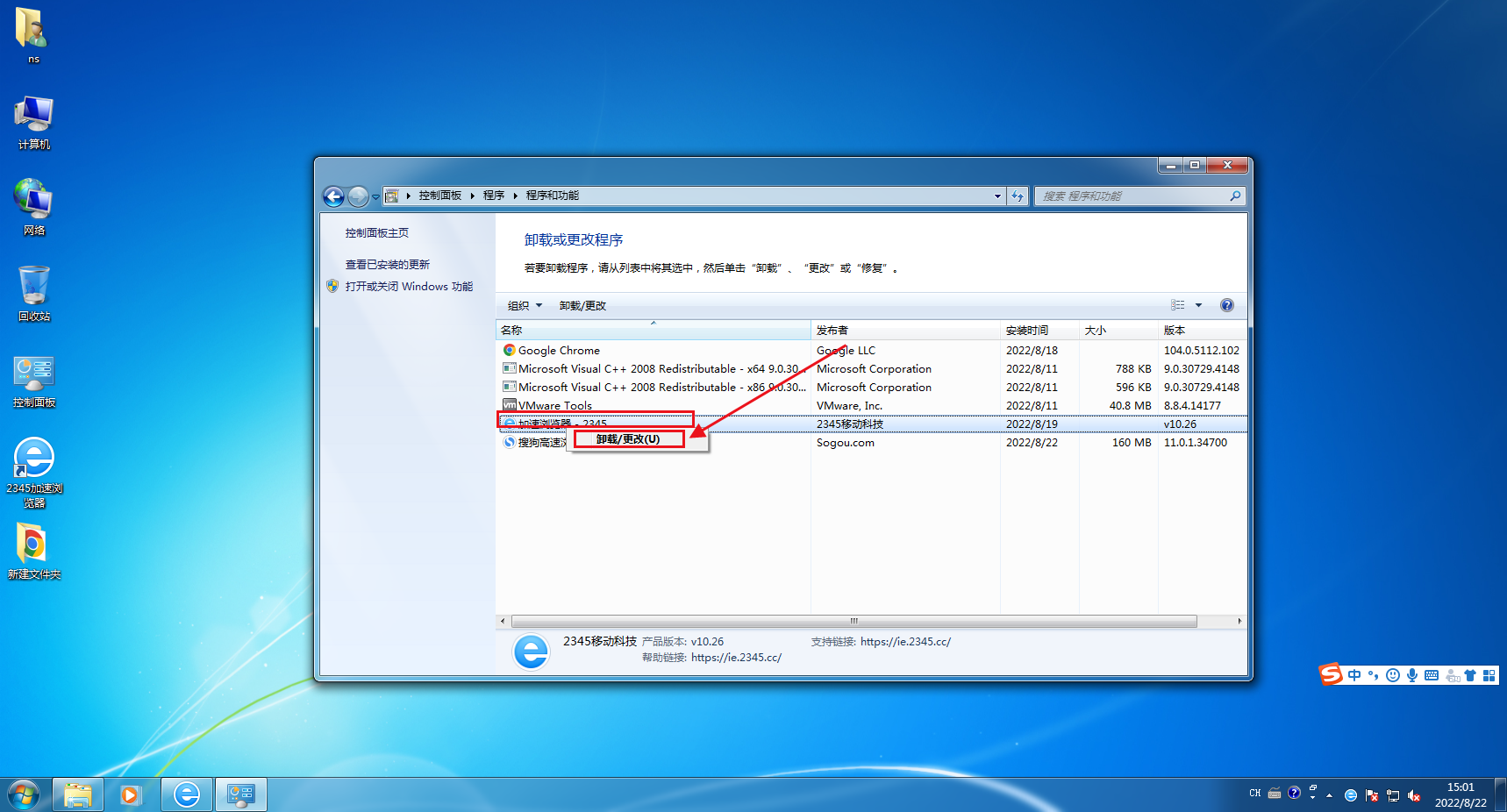The width and height of the screenshot is (1507, 812).
Task: Click the magnifier icon in search box
Action: click(1235, 196)
